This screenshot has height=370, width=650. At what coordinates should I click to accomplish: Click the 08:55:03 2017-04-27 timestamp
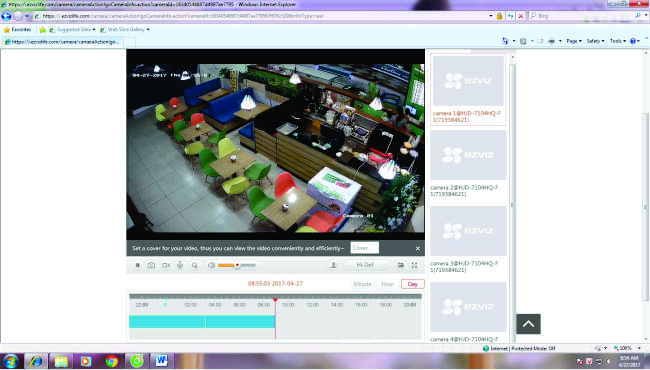[x=275, y=284]
